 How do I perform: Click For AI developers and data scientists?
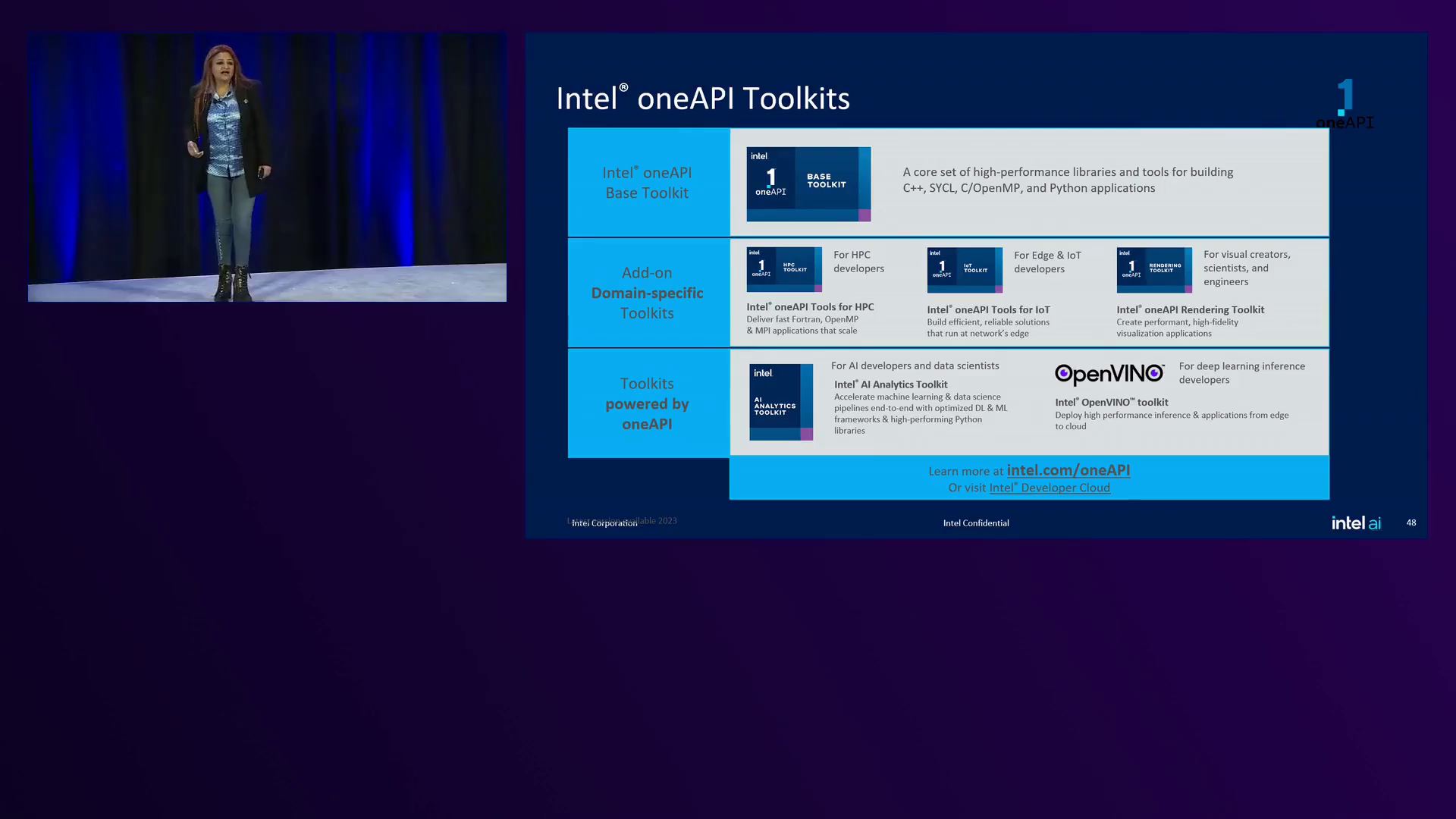coord(915,366)
